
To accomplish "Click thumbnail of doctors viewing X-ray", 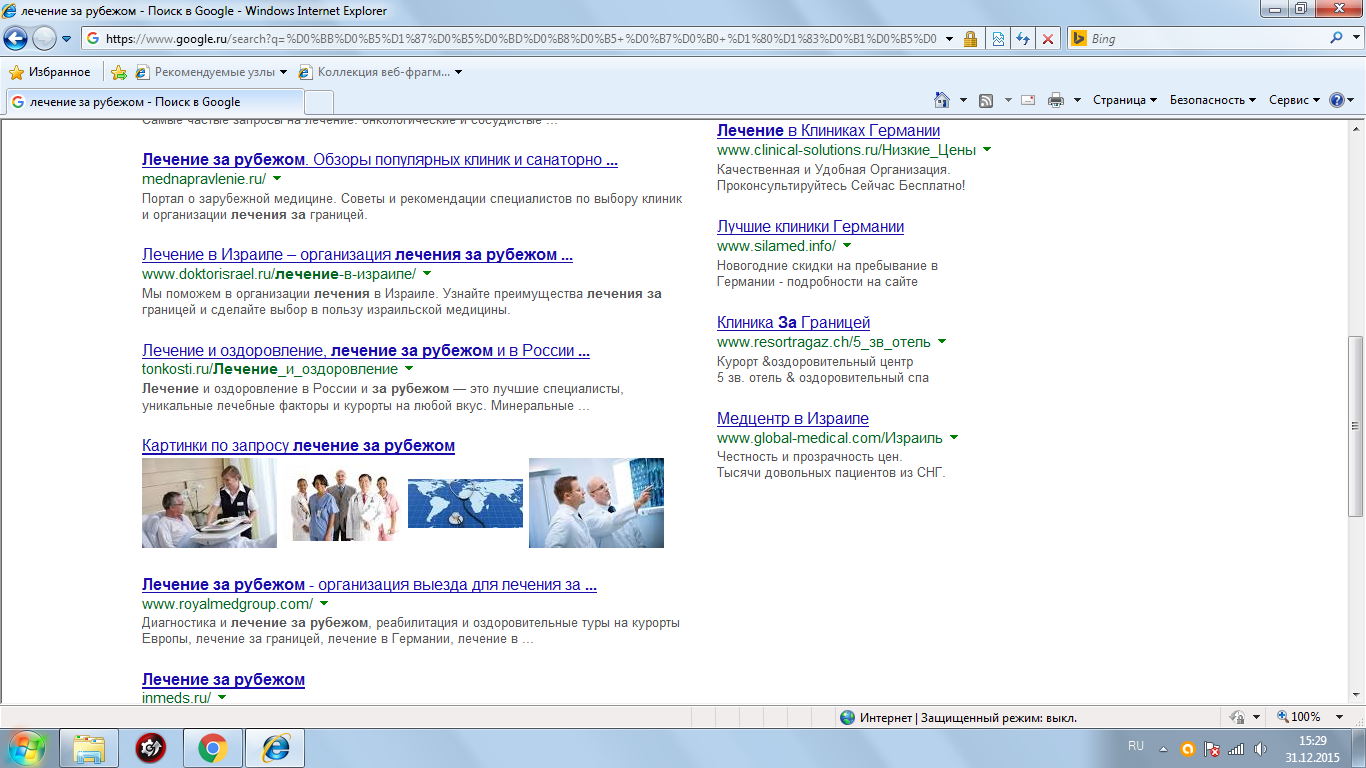I will [596, 503].
